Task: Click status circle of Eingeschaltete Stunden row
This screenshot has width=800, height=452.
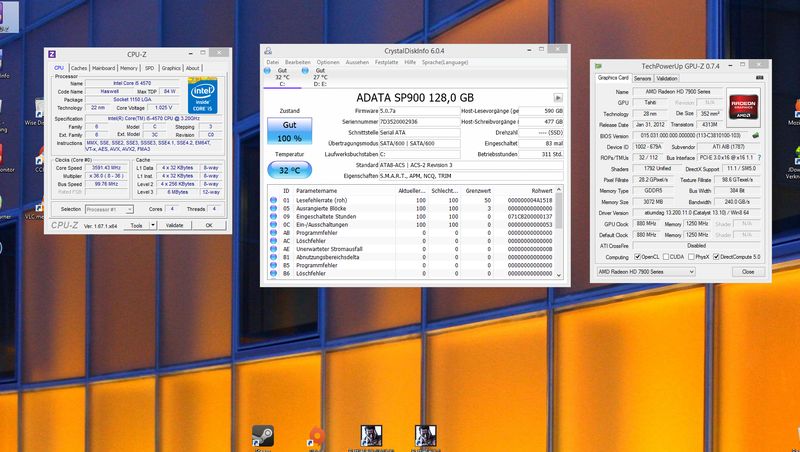Action: (273, 217)
